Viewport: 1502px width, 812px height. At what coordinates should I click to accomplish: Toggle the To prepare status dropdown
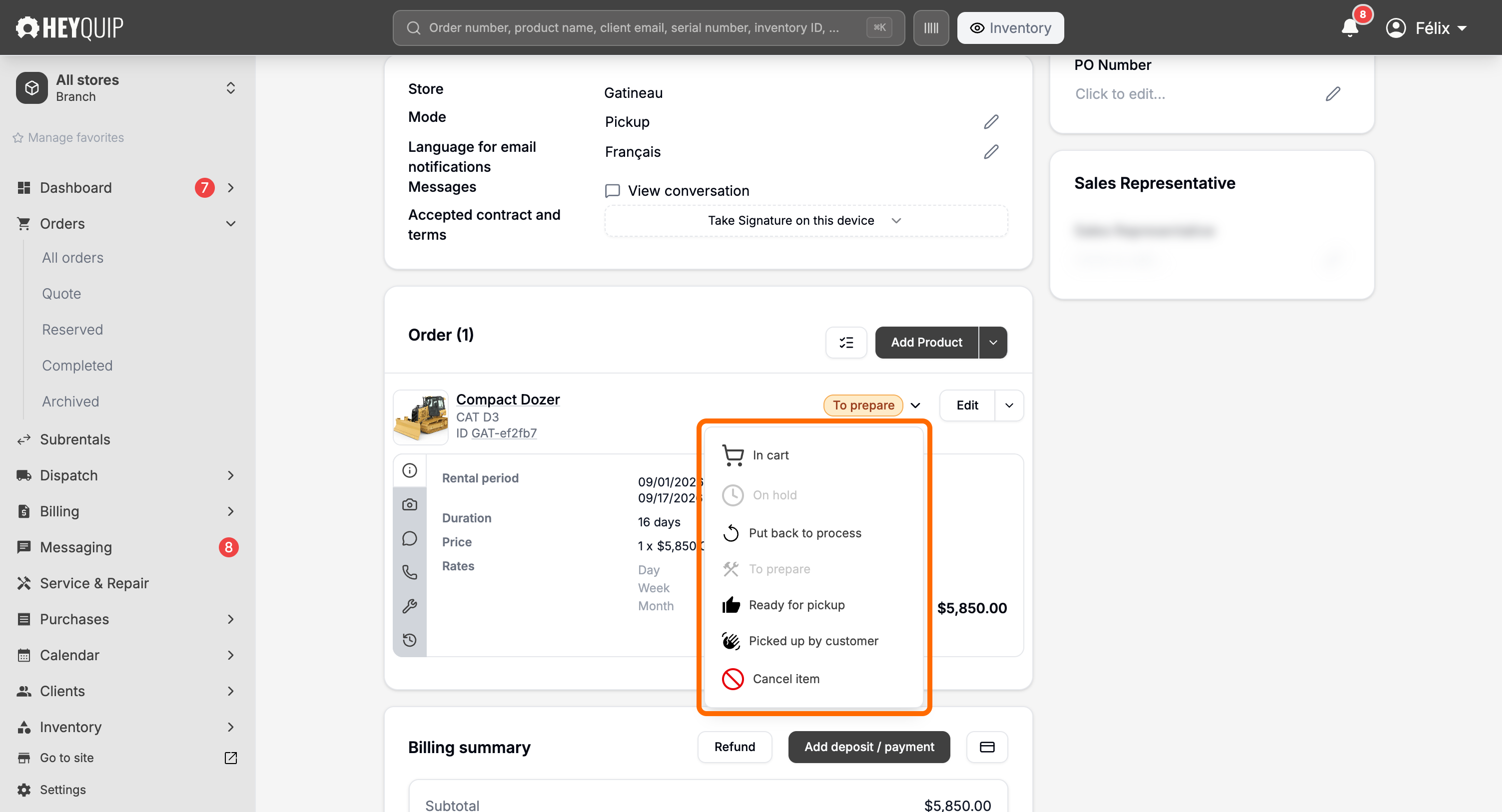click(872, 406)
